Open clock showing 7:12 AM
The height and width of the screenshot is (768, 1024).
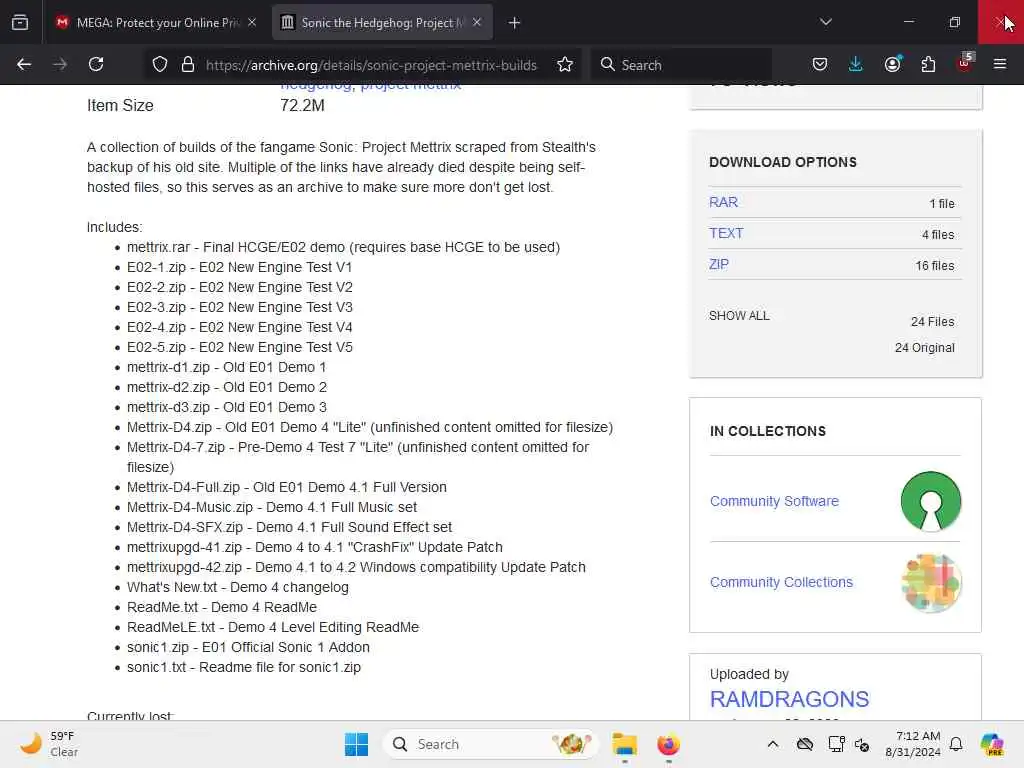(913, 744)
